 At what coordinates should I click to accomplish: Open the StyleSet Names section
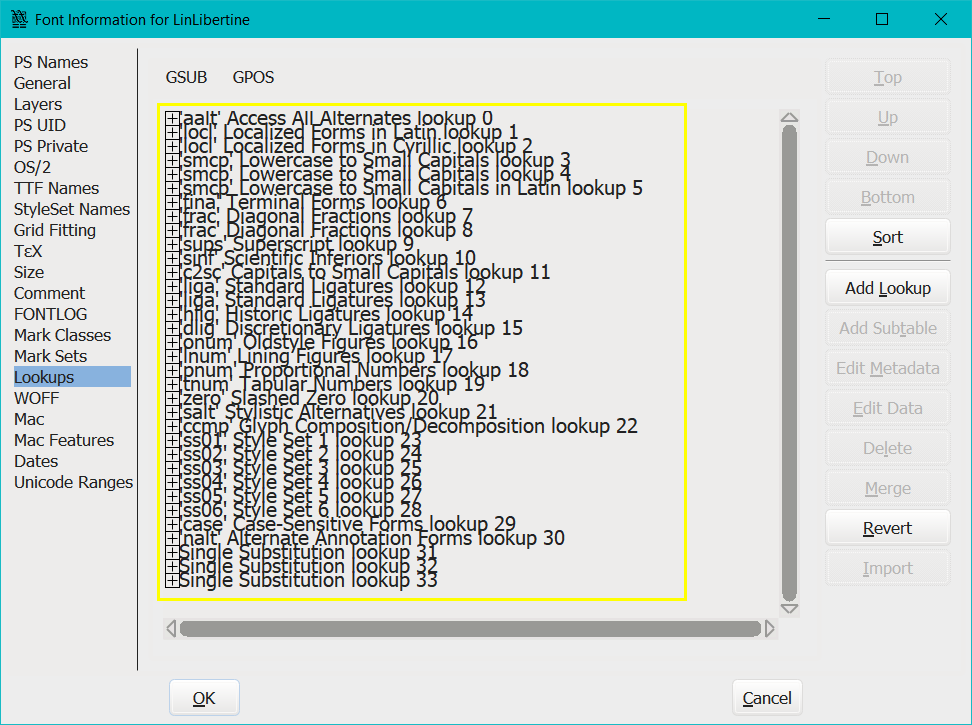point(72,209)
